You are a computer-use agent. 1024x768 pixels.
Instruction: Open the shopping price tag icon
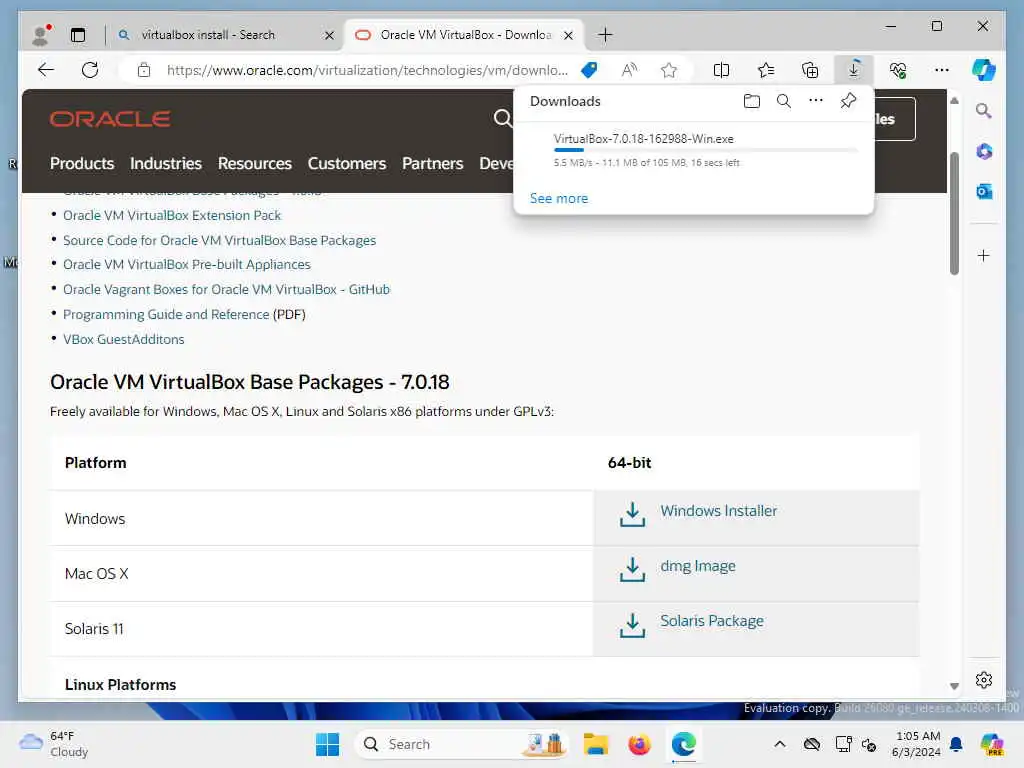click(x=589, y=70)
